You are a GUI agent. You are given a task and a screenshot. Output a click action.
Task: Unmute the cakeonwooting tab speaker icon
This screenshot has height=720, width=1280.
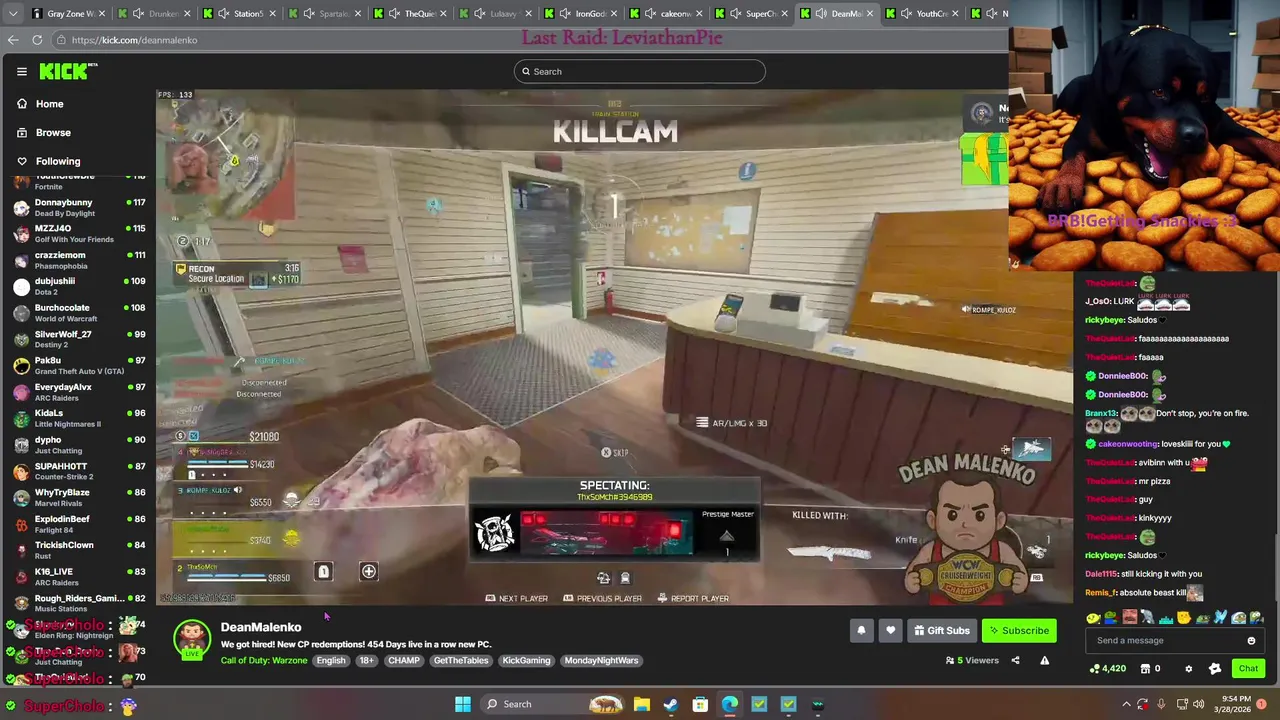click(650, 13)
